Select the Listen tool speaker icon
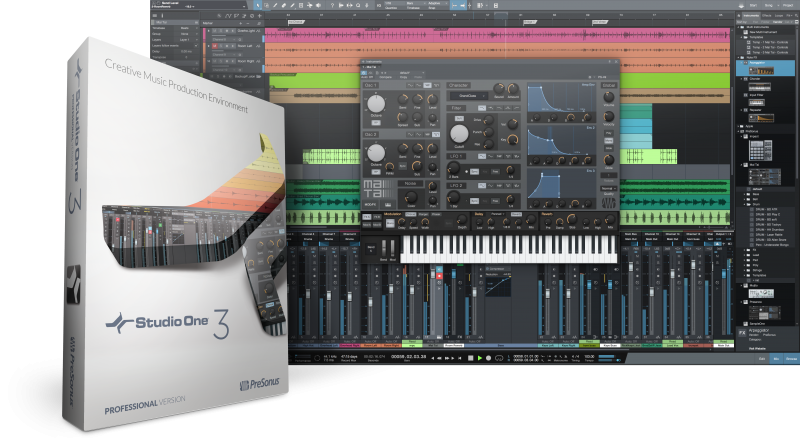 318,6
